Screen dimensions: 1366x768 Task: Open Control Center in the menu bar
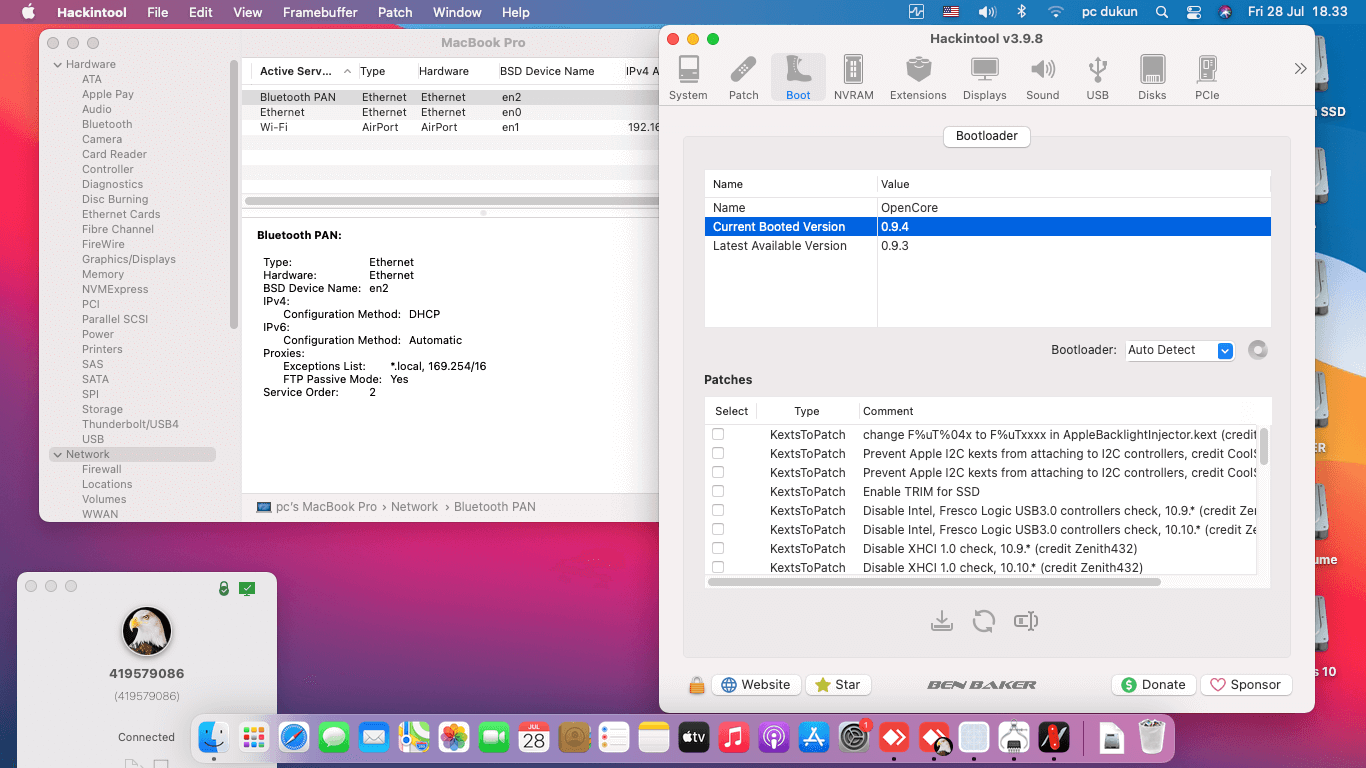coord(1193,12)
